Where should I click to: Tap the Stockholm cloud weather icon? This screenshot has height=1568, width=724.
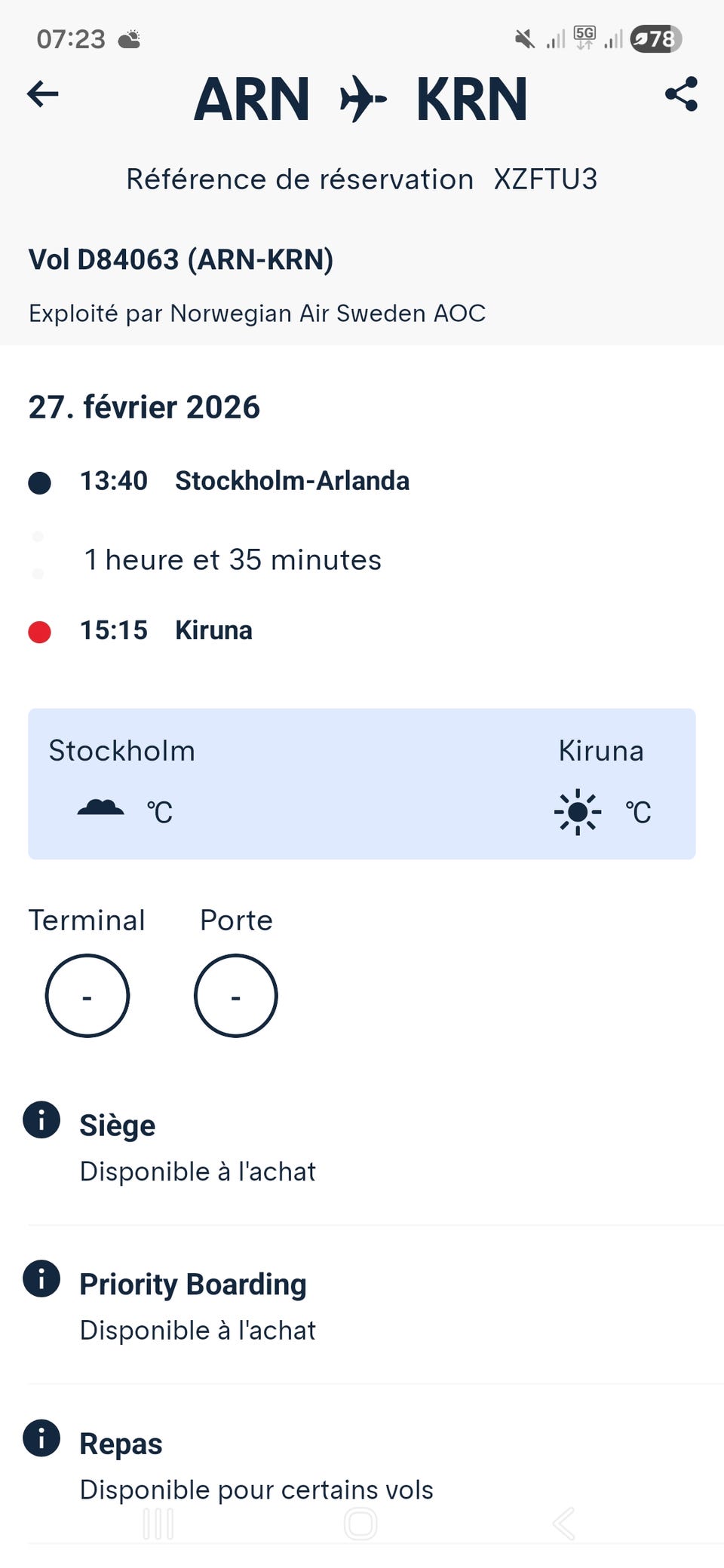(x=101, y=809)
